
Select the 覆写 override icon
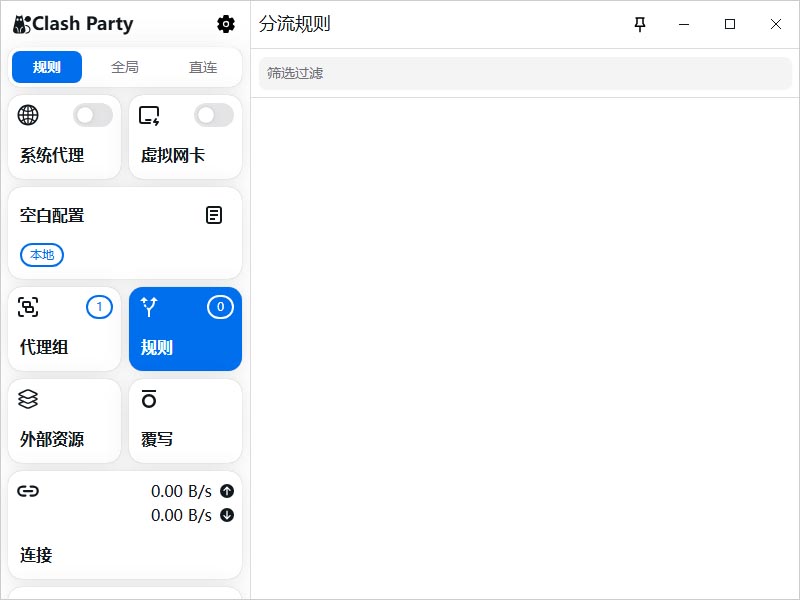coord(149,399)
